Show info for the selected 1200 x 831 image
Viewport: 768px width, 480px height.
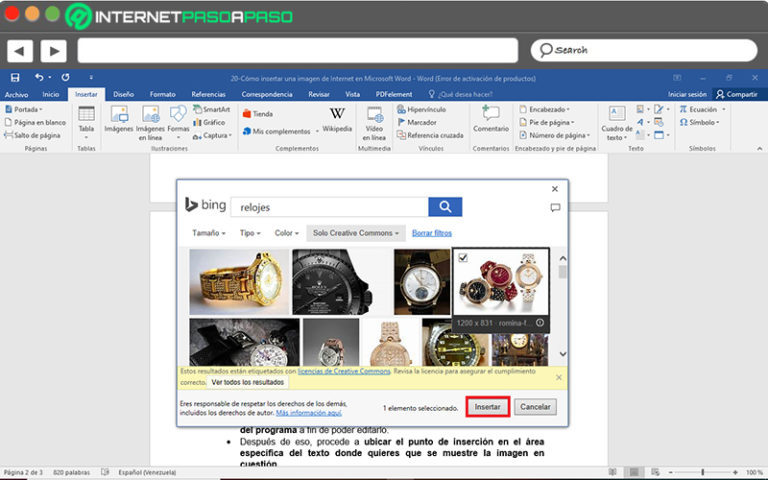coord(540,323)
